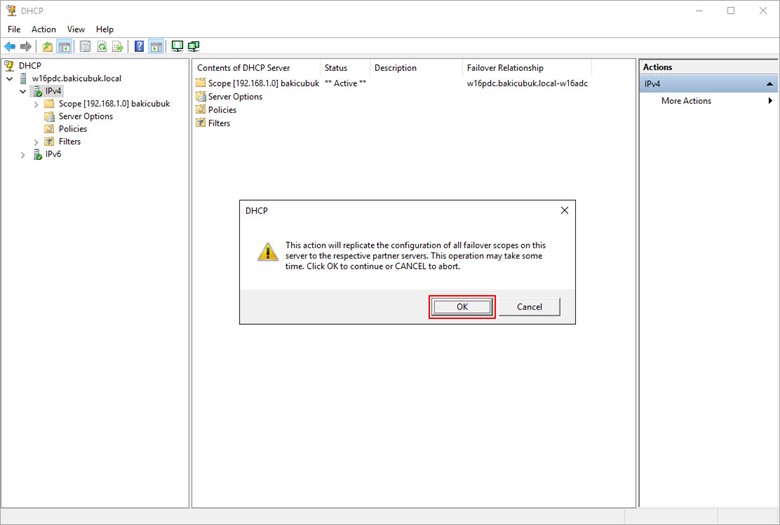Expand the Scope [192.168.1.0] tree node
This screenshot has height=525, width=780.
click(x=36, y=104)
